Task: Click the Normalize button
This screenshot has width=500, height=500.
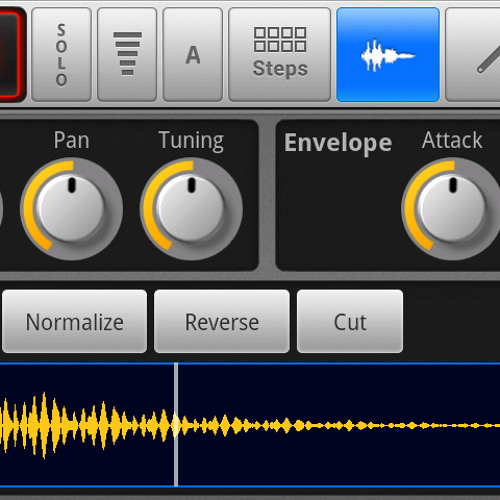Action: pos(74,321)
